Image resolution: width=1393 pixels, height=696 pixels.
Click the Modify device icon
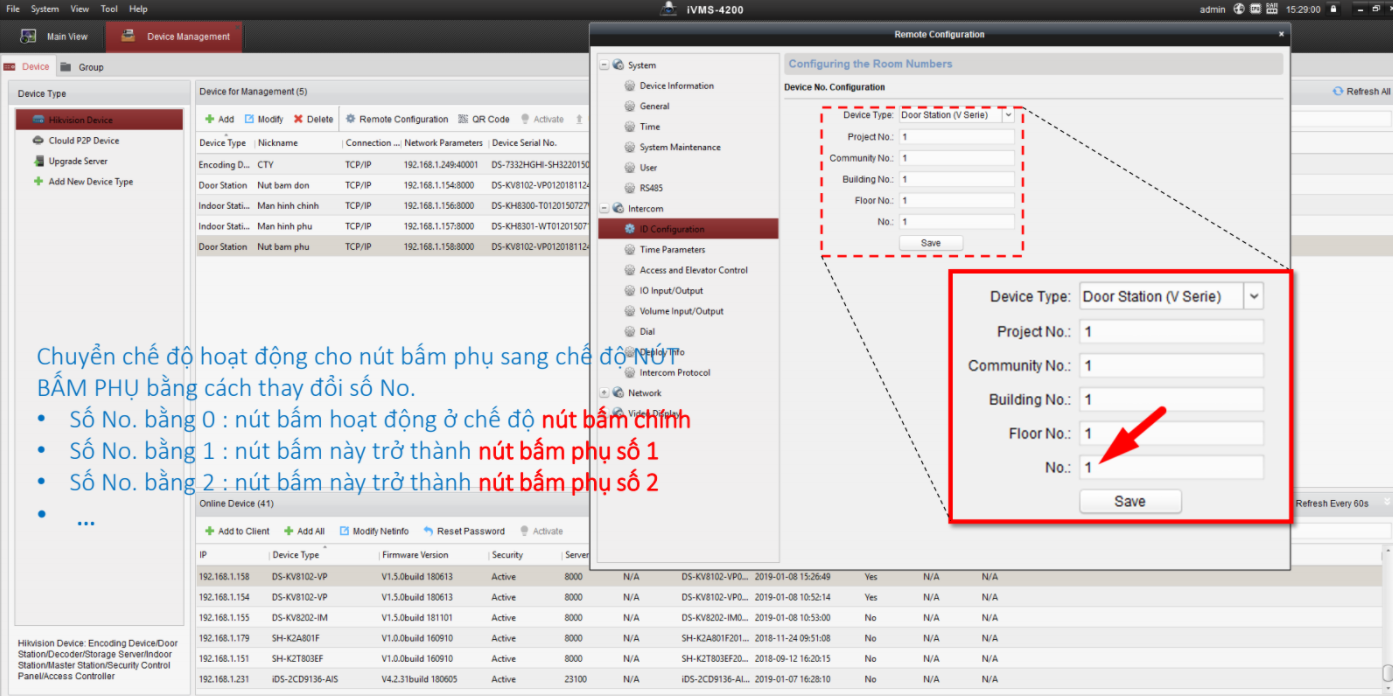(249, 119)
